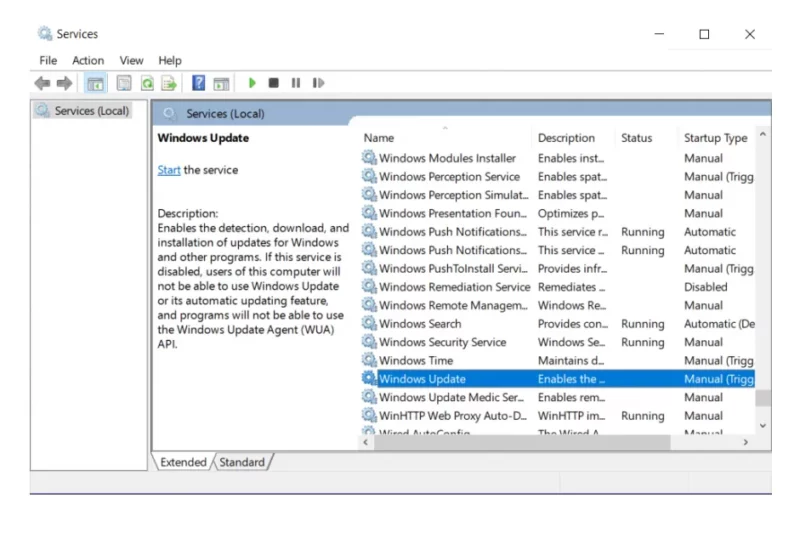800x538 pixels.
Task: Click gear icon of Windows Modules Installer
Action: (x=369, y=157)
